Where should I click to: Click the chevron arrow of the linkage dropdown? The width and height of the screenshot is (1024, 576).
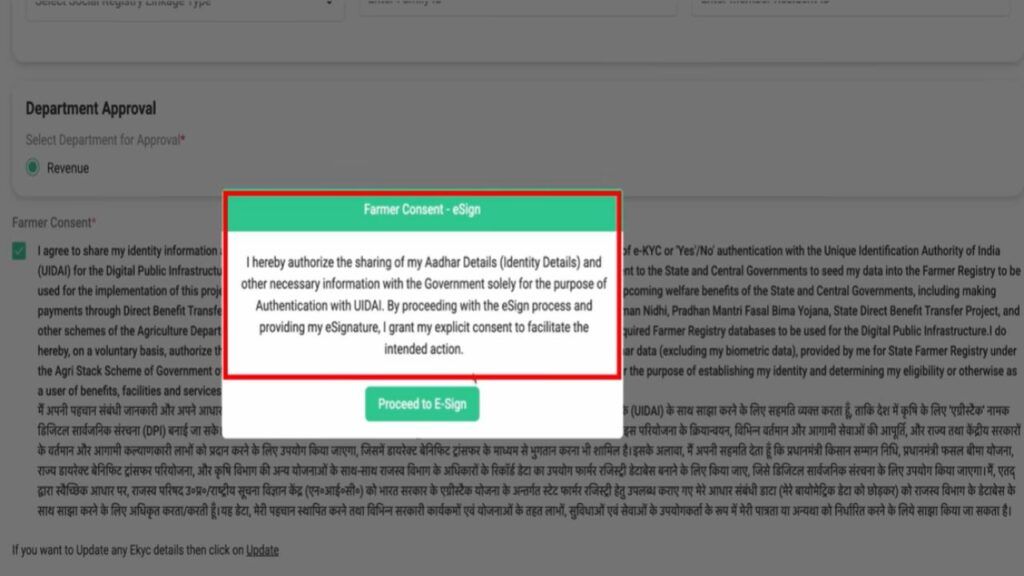328,5
